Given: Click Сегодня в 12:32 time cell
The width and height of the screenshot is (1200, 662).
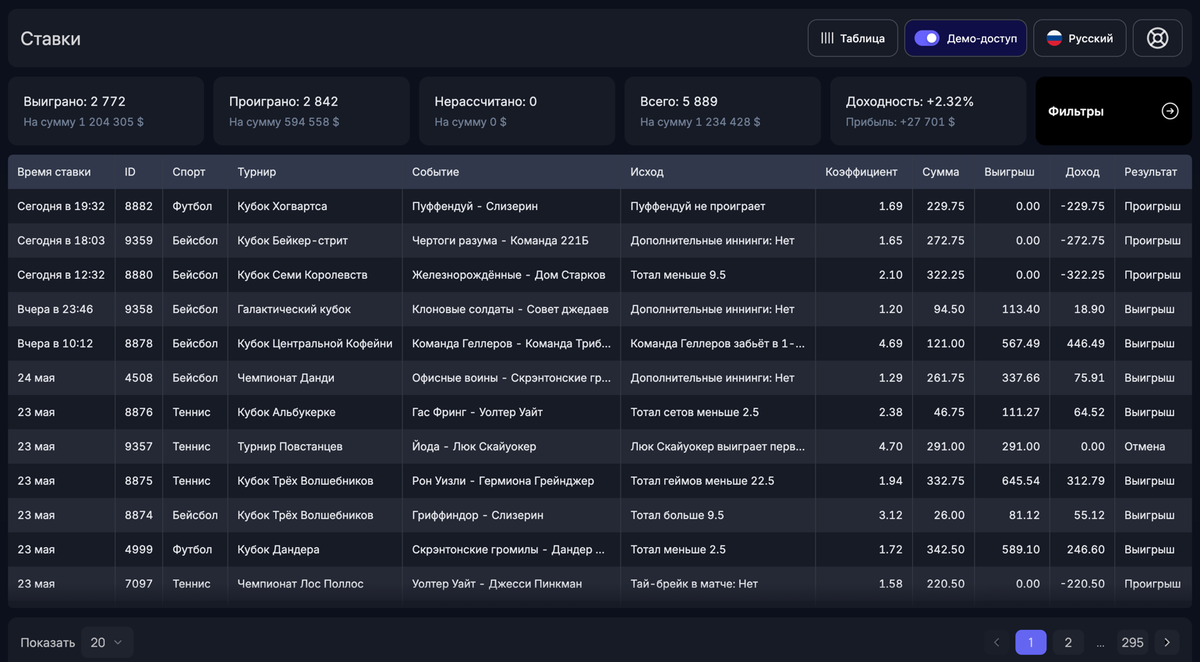Looking at the screenshot, I should (61, 275).
